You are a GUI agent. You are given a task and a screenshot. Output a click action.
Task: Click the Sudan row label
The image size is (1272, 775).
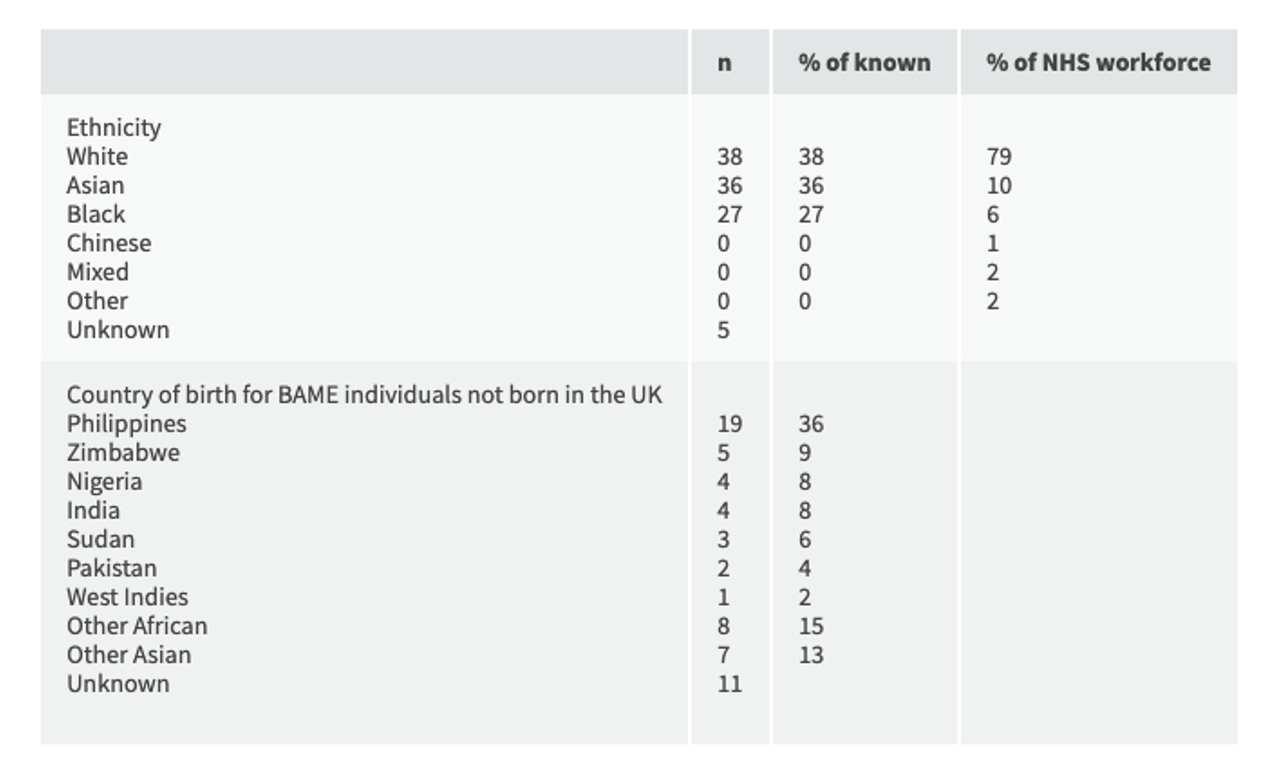point(100,540)
